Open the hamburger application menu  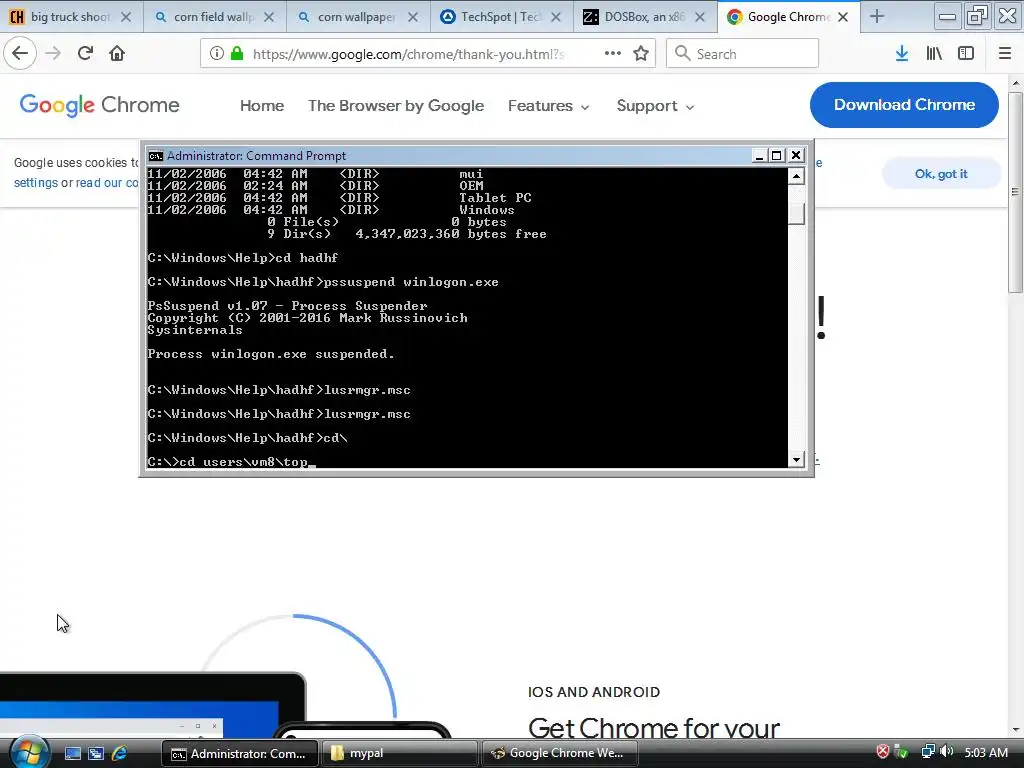1005,54
